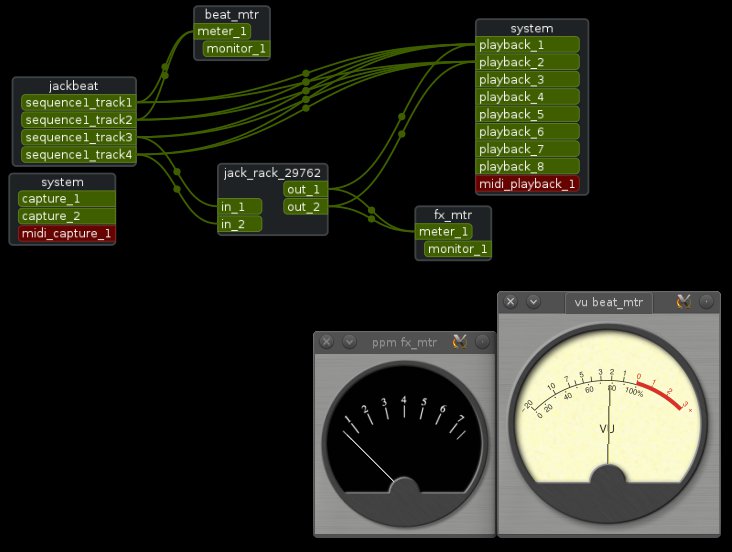The image size is (732, 552).
Task: Close the ppm fx_mtr meter window
Action: 326,342
